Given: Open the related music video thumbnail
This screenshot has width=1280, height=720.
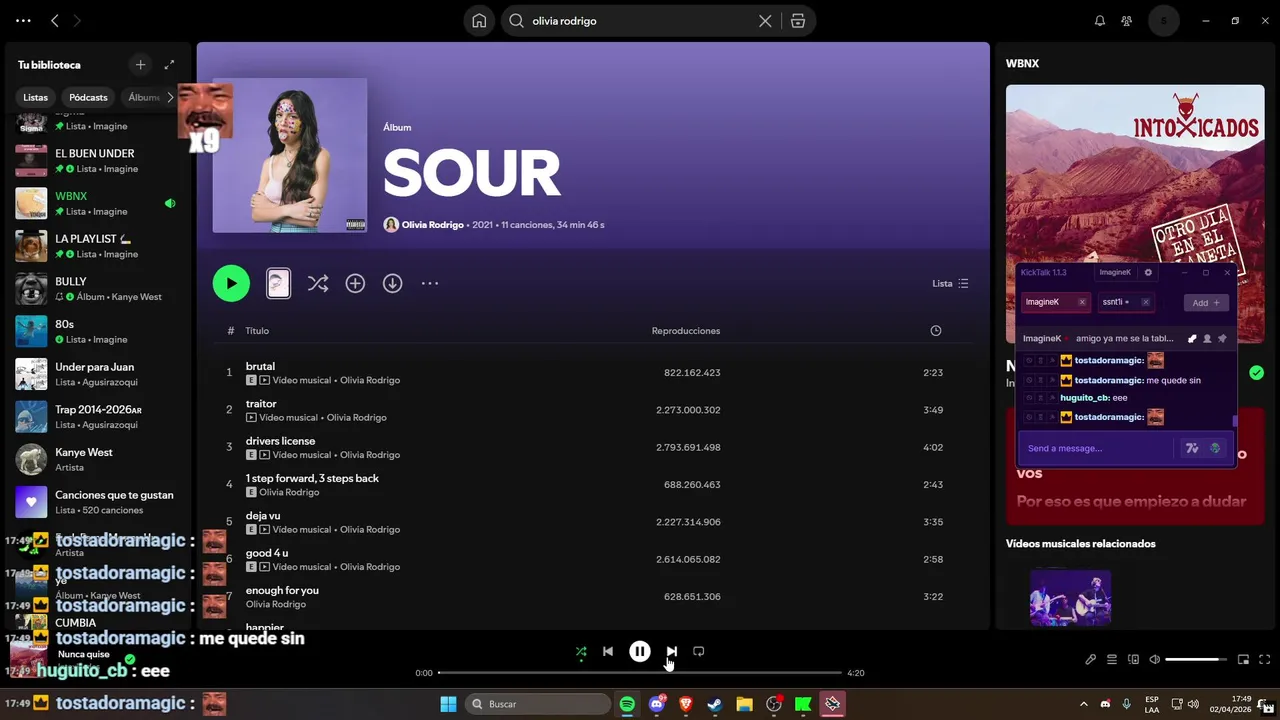Looking at the screenshot, I should pyautogui.click(x=1070, y=597).
